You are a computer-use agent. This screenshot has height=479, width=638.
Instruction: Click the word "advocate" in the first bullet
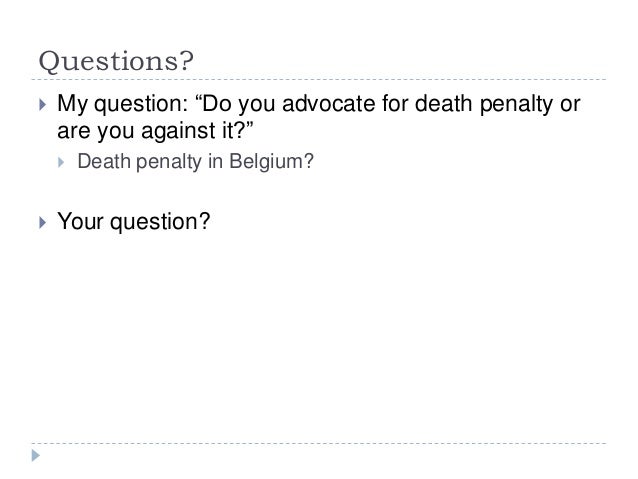329,103
